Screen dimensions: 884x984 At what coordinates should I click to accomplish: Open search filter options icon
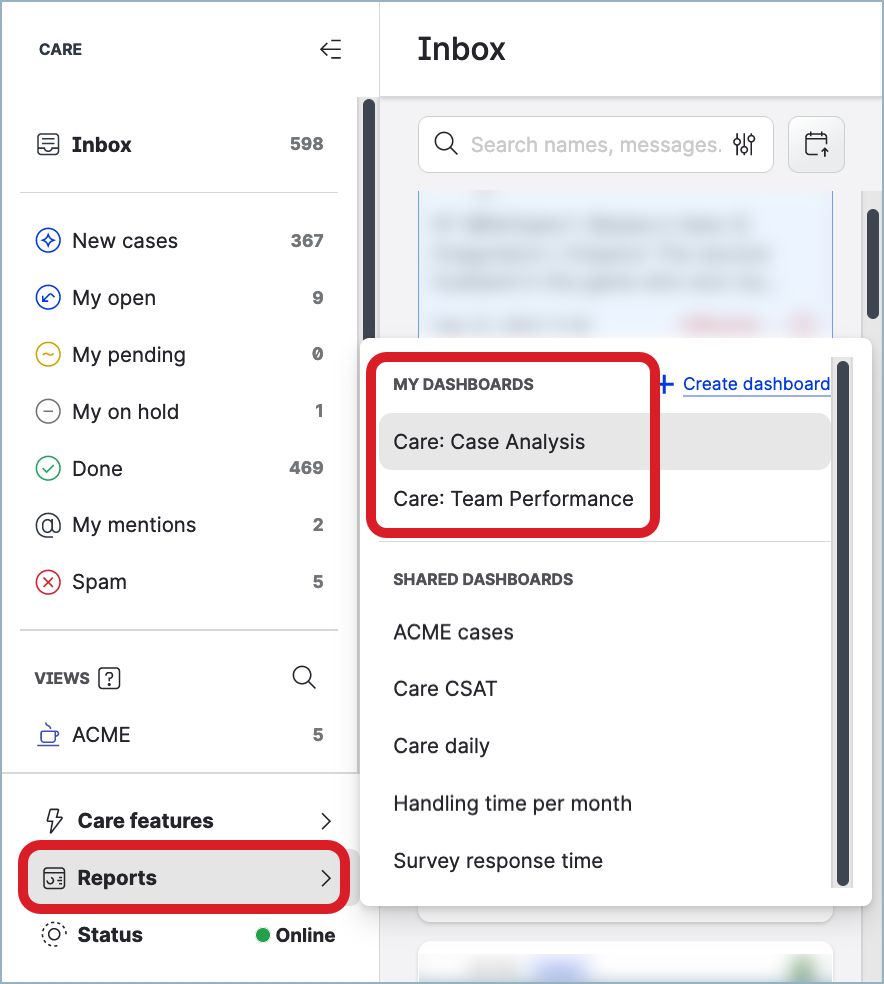click(744, 145)
